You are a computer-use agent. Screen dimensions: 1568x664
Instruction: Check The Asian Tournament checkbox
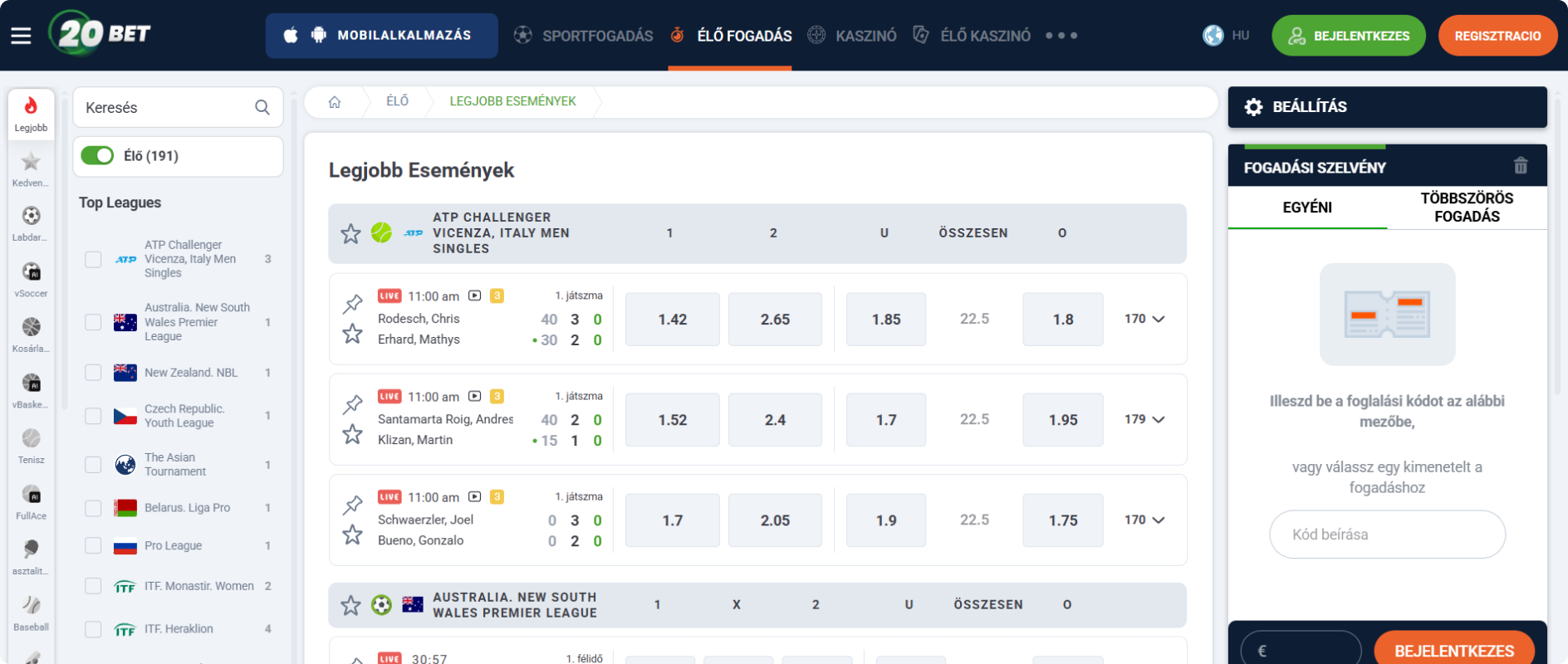tap(93, 465)
